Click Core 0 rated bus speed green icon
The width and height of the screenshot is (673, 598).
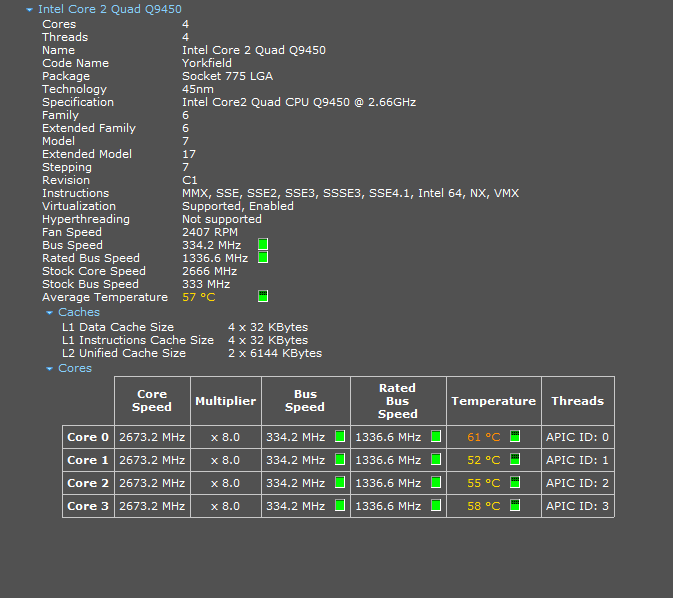pyautogui.click(x=436, y=436)
